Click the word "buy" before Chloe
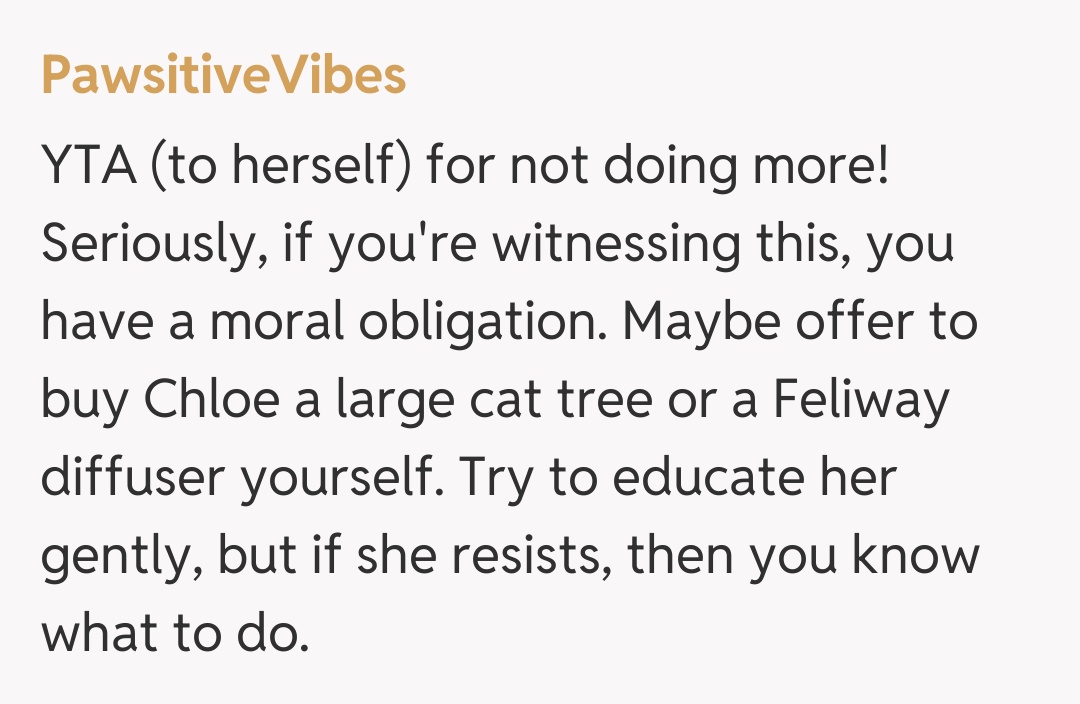Image resolution: width=1080 pixels, height=704 pixels. point(84,401)
